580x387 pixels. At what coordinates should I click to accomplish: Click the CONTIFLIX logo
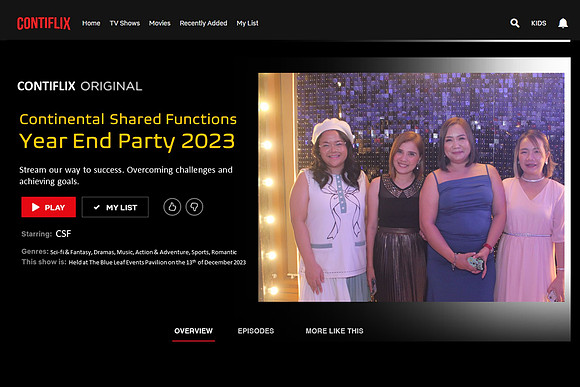[x=44, y=23]
